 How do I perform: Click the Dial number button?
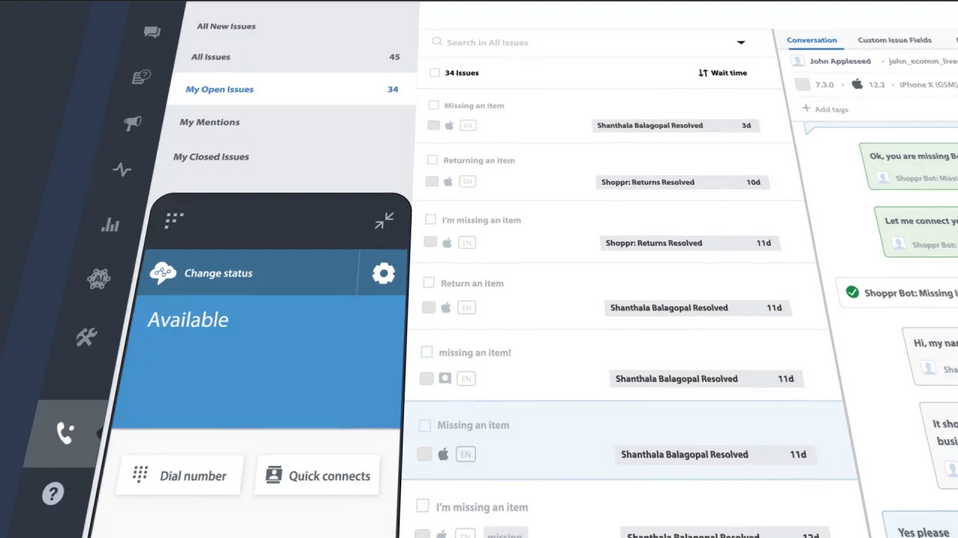coord(180,475)
